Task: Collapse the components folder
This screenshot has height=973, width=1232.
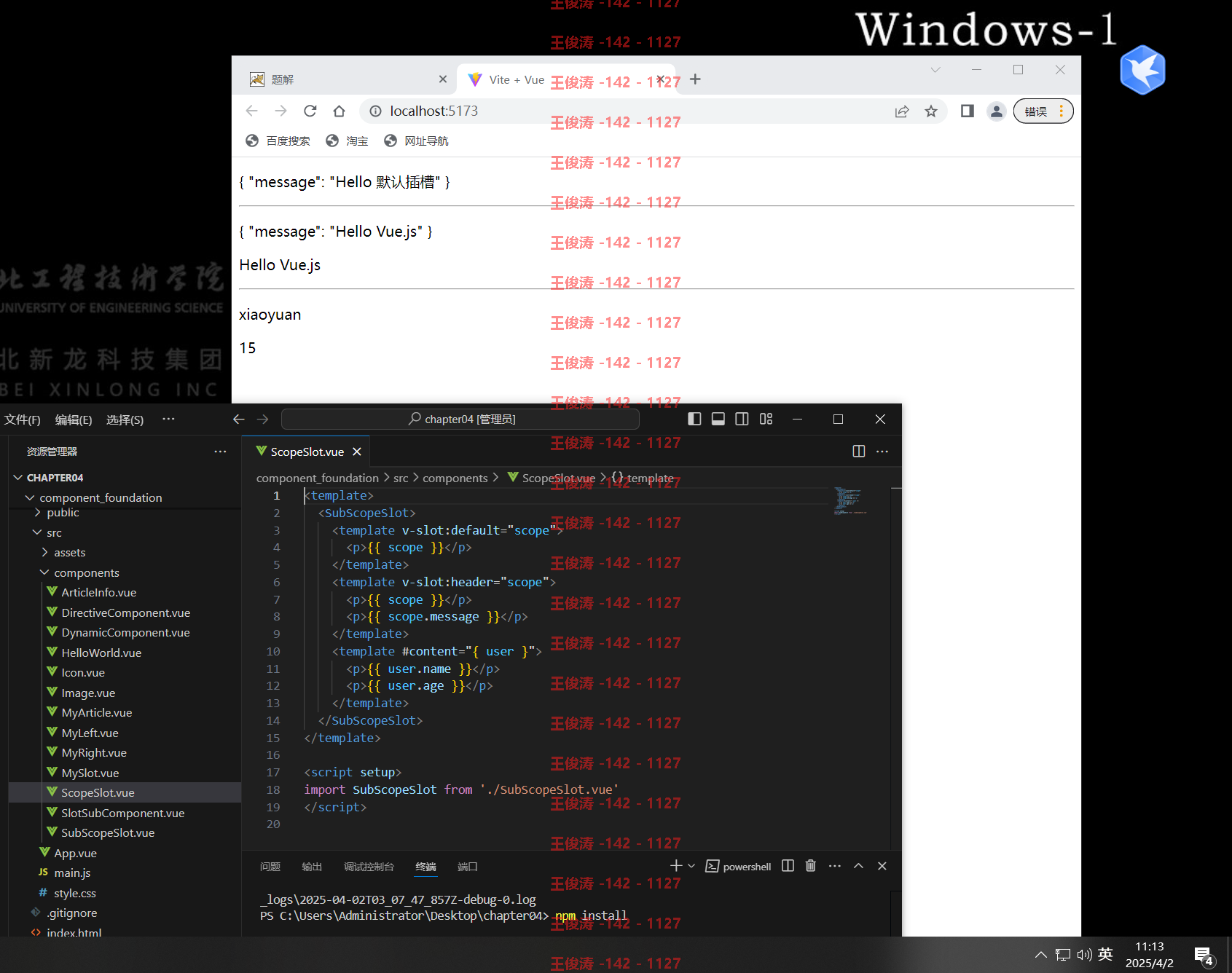Action: click(x=125, y=572)
